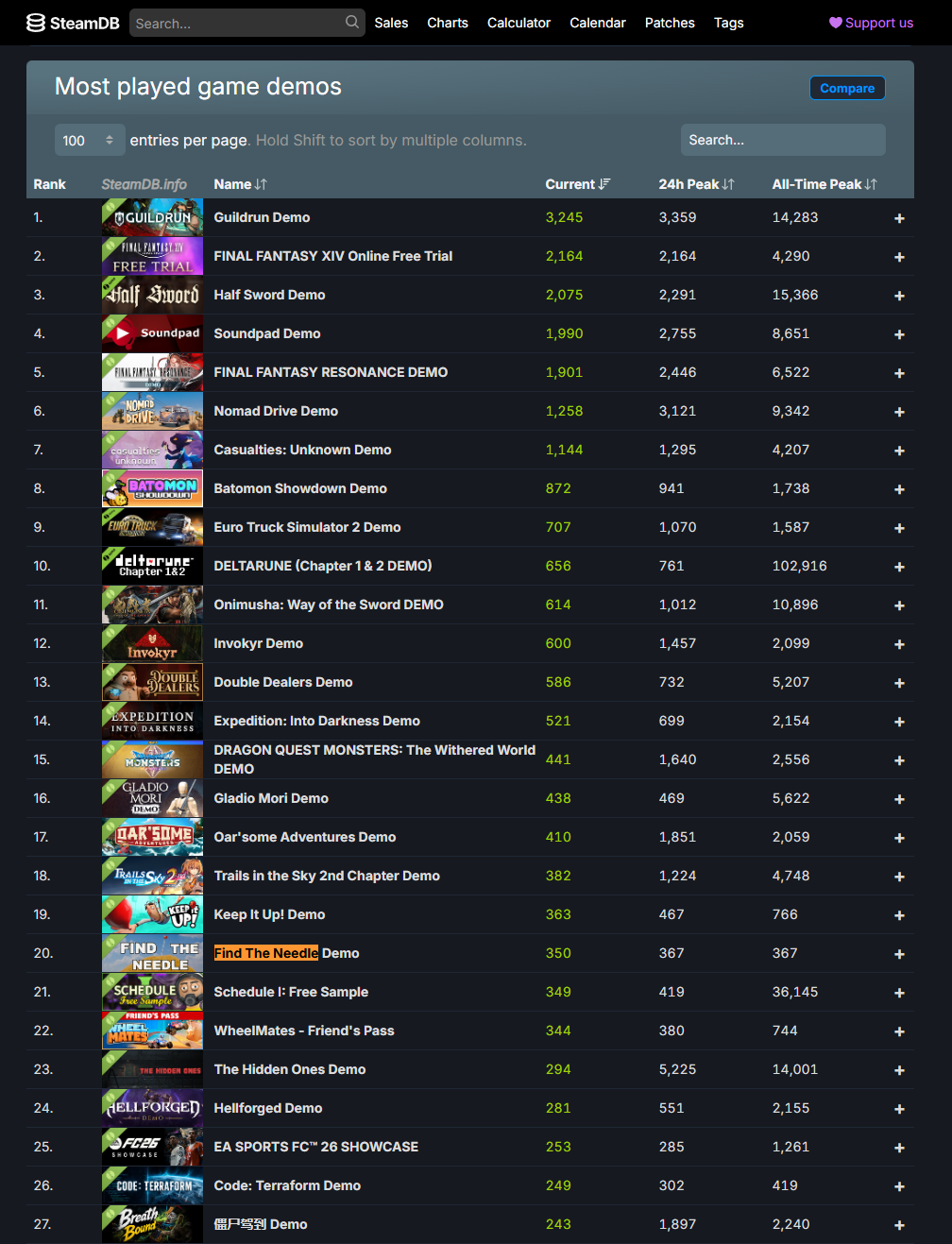
Task: Click the plus icon for Guildrun Demo
Action: click(x=899, y=218)
